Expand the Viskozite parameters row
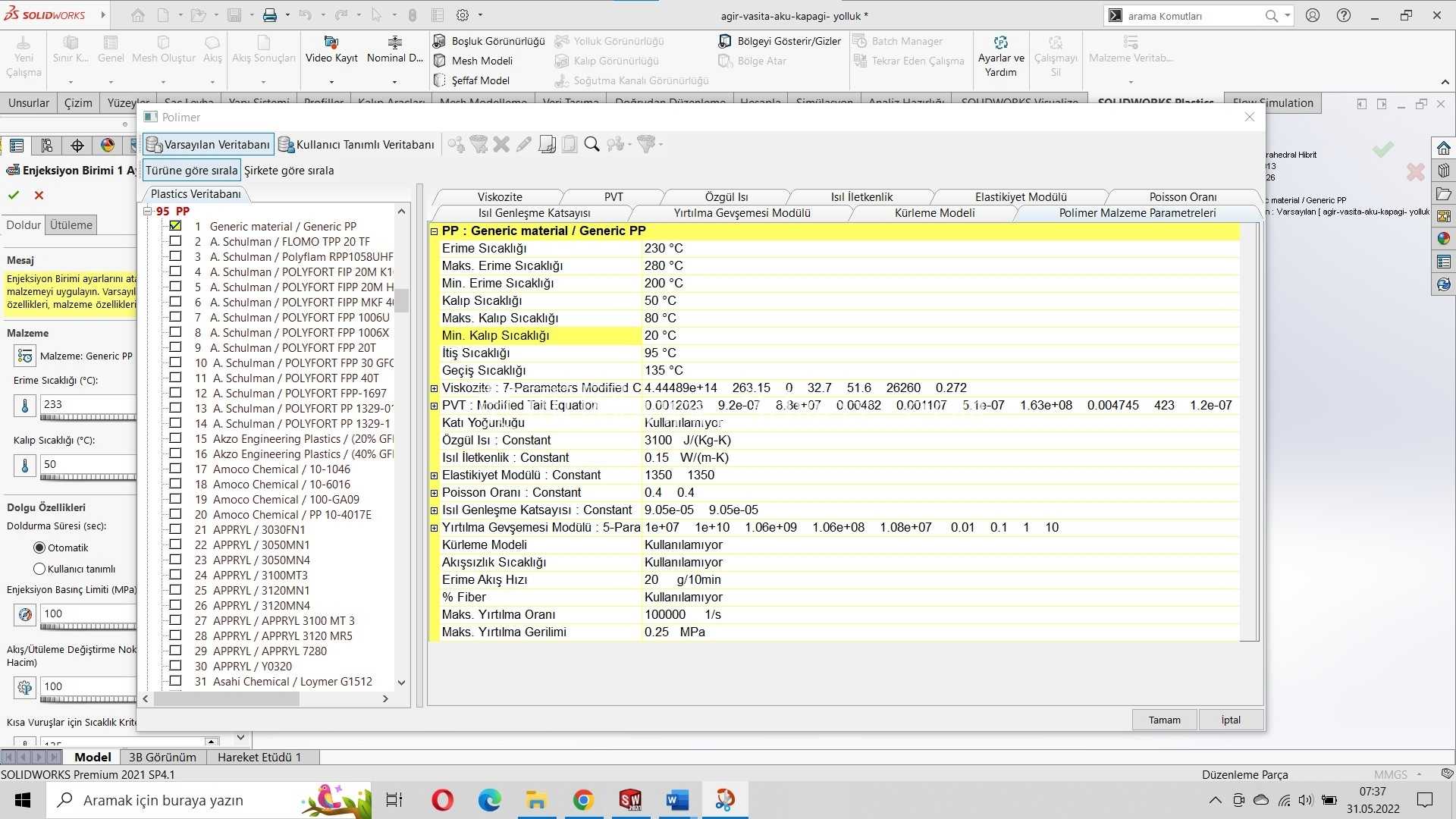This screenshot has height=819, width=1456. pos(435,388)
